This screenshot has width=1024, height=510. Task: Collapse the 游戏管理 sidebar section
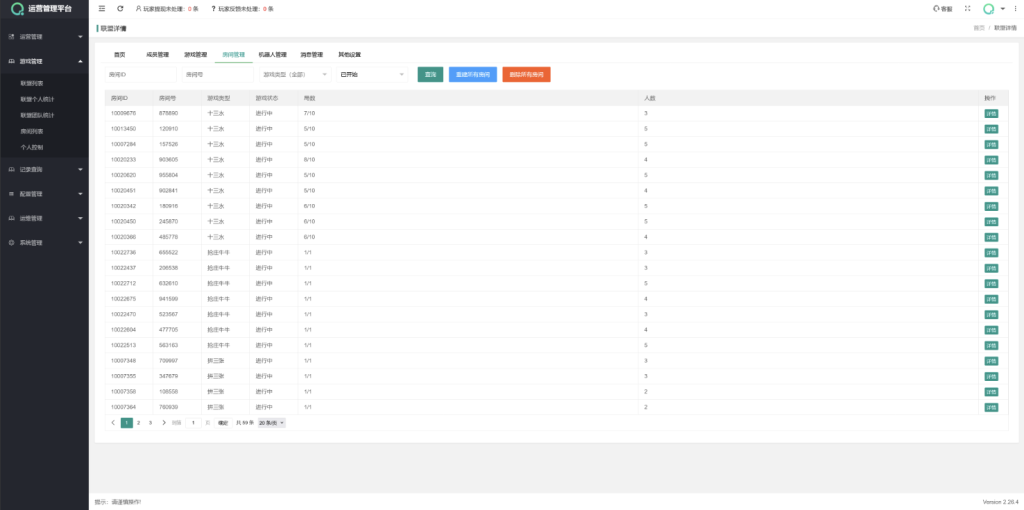pos(44,61)
